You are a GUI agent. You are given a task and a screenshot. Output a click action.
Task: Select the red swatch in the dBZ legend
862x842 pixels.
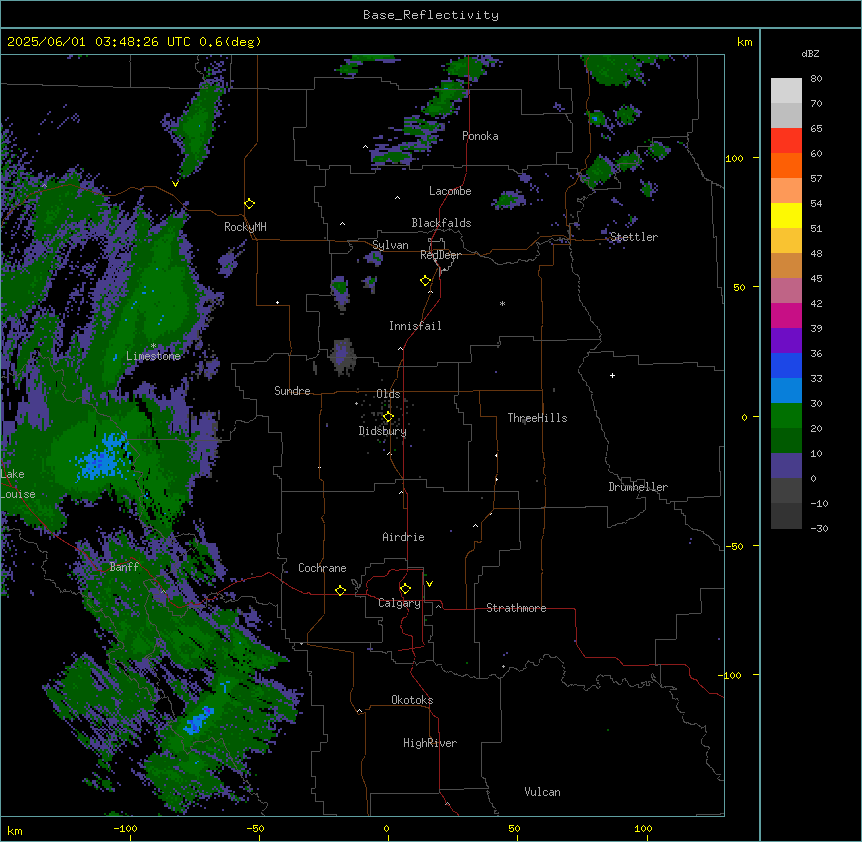(x=786, y=141)
